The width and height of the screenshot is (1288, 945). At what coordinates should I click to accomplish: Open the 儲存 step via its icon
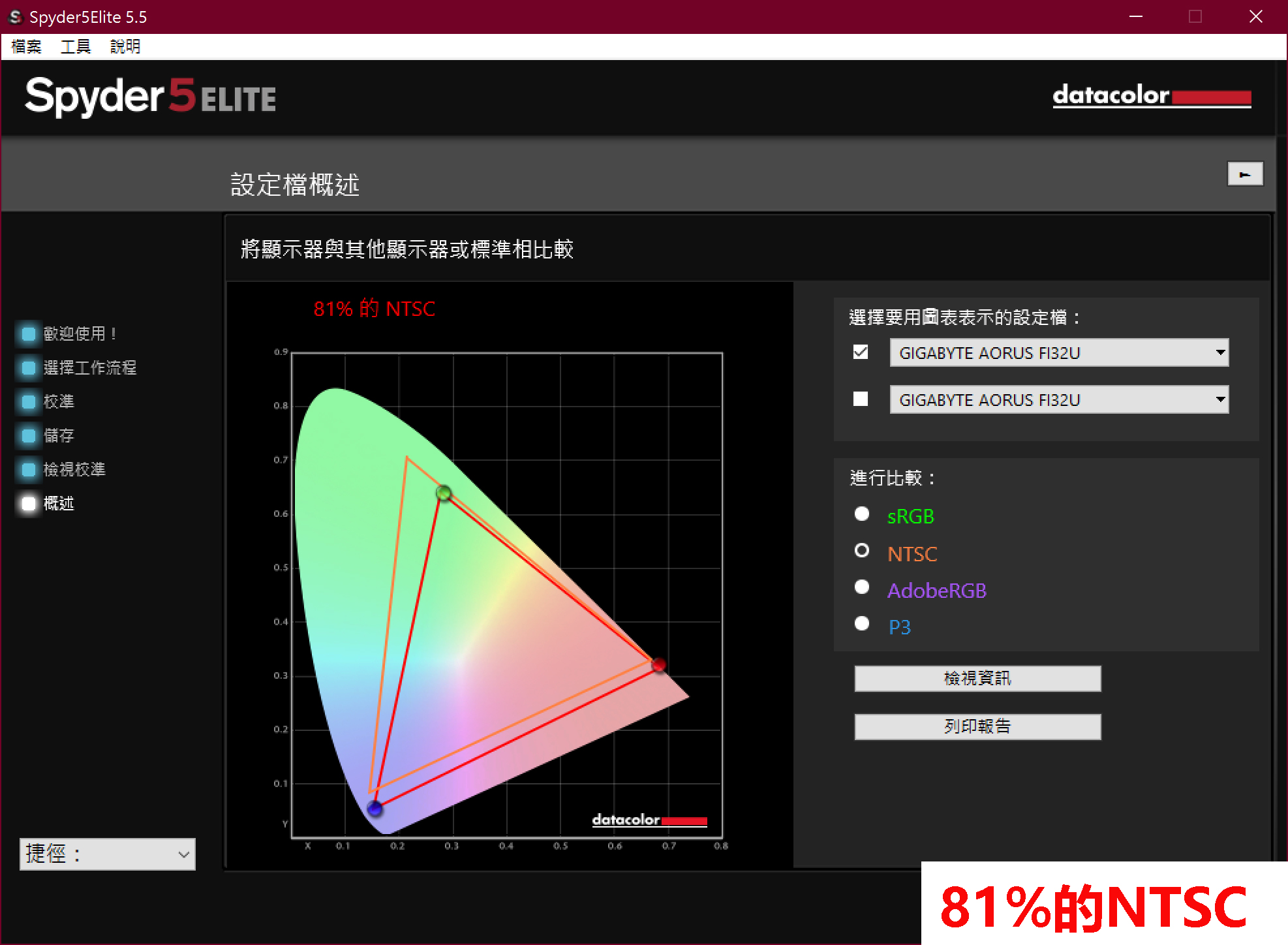[x=27, y=435]
